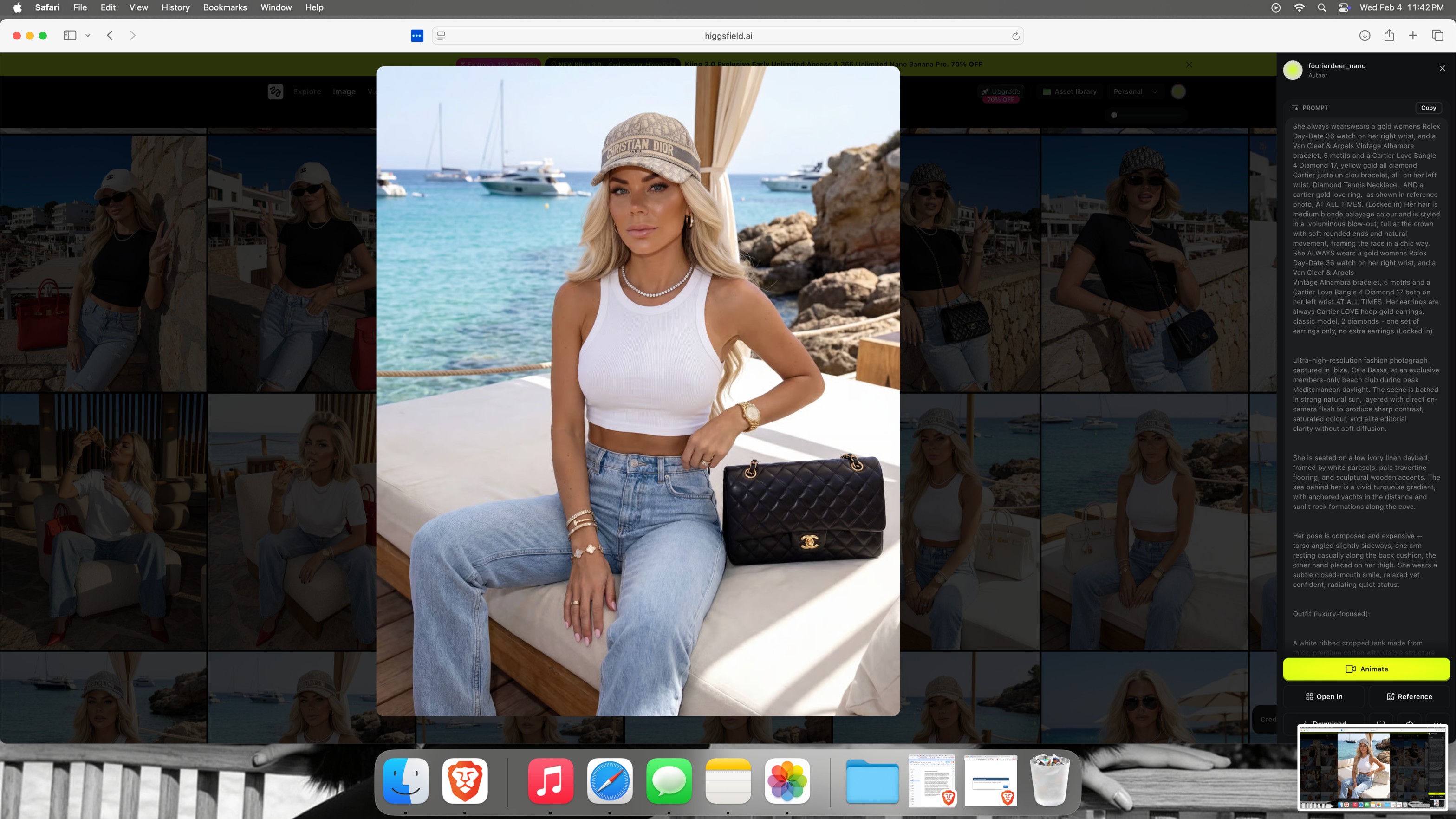Open macOS Control Center
The width and height of the screenshot is (1456, 819).
(1344, 7)
